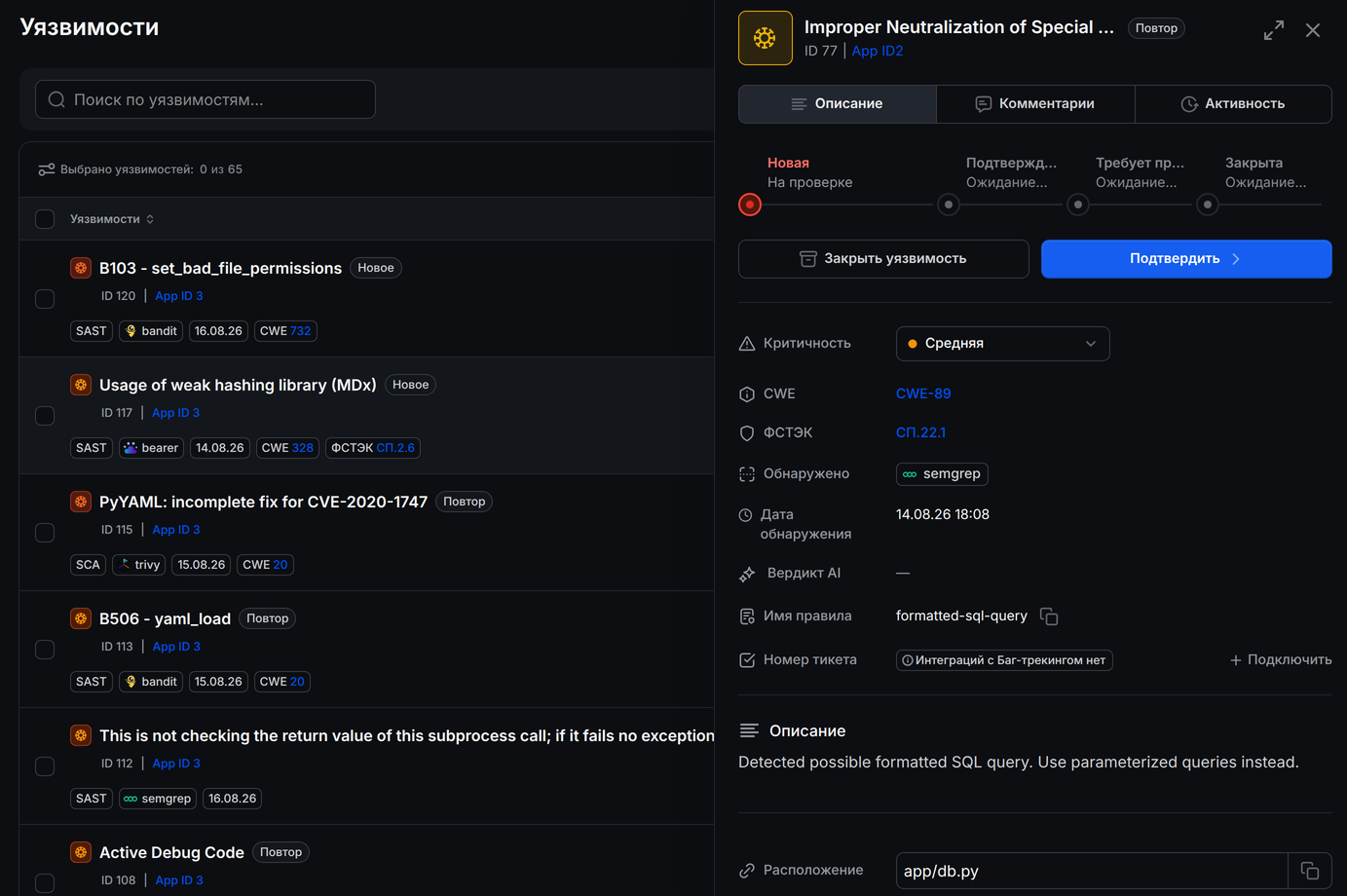This screenshot has height=896, width=1347.
Task: Select the Новая status step marker
Action: coord(750,205)
